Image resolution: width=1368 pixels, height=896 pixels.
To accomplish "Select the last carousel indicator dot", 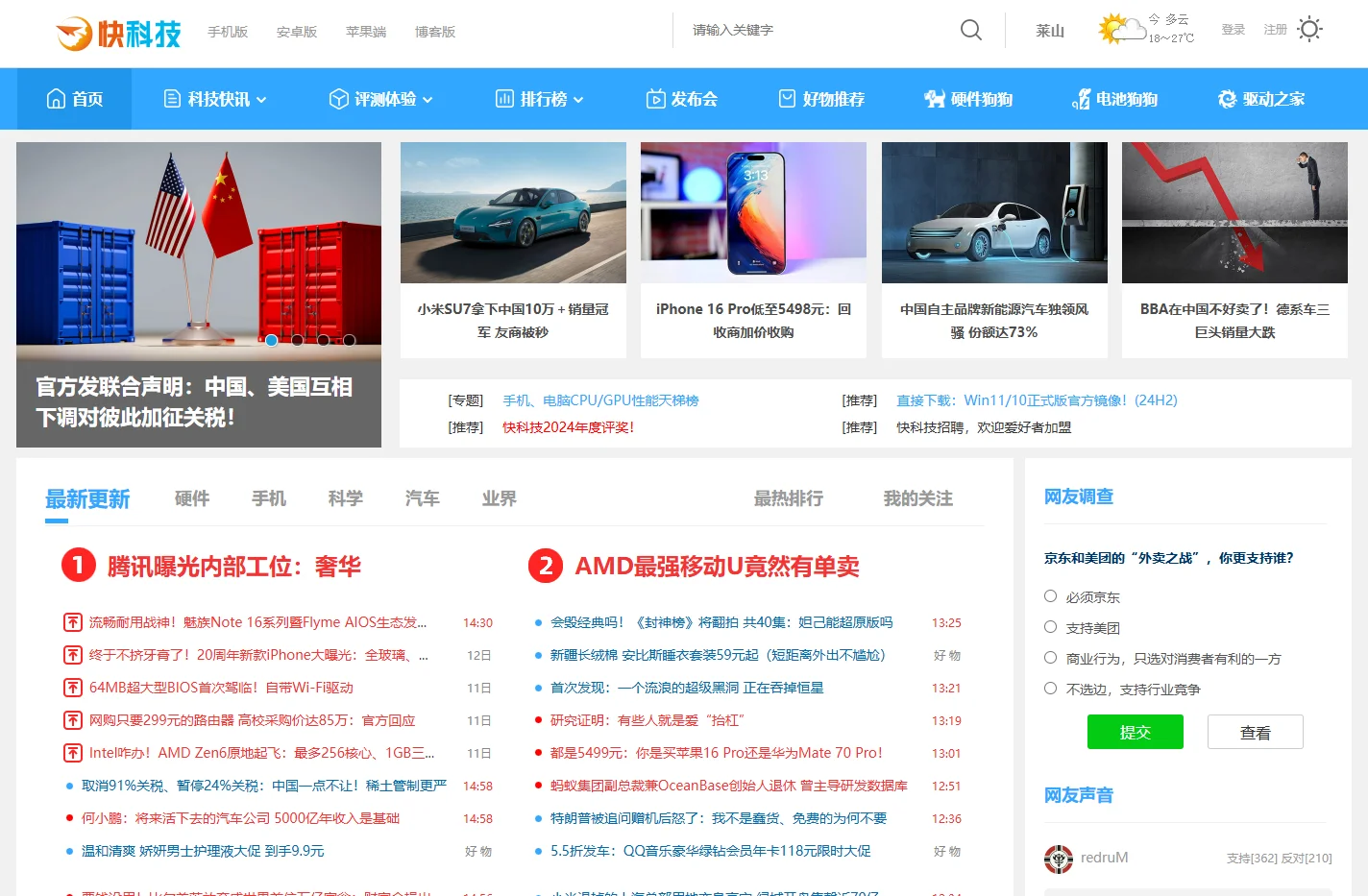I will pyautogui.click(x=350, y=340).
